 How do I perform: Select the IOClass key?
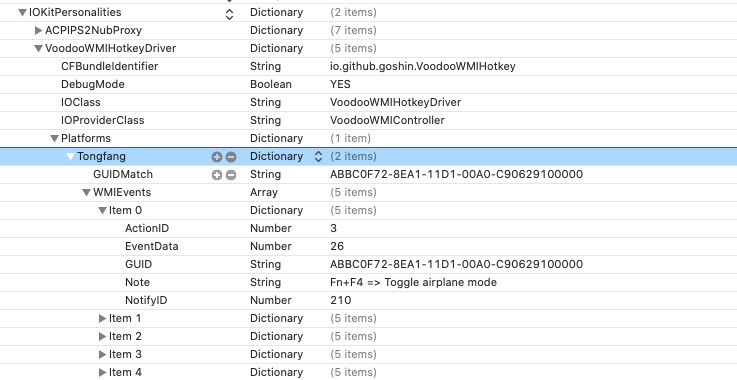tap(81, 103)
